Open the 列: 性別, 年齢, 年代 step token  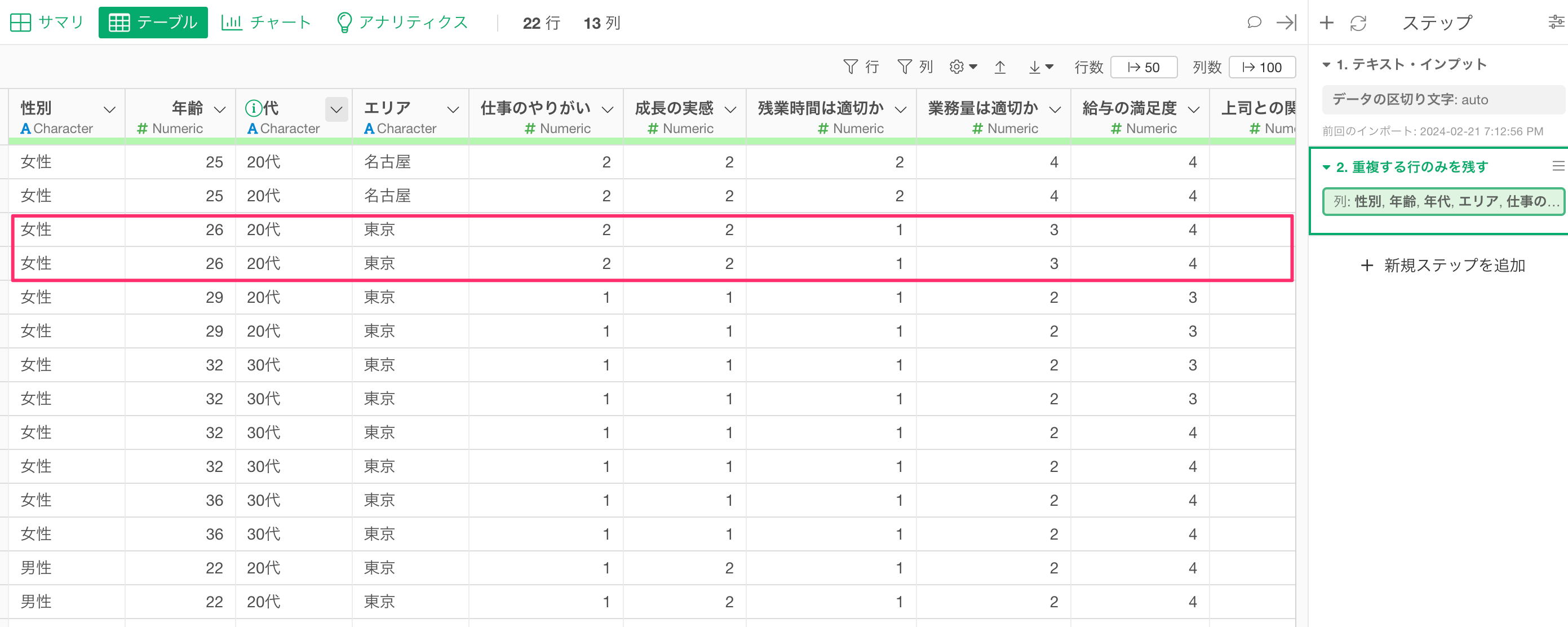(x=1443, y=201)
